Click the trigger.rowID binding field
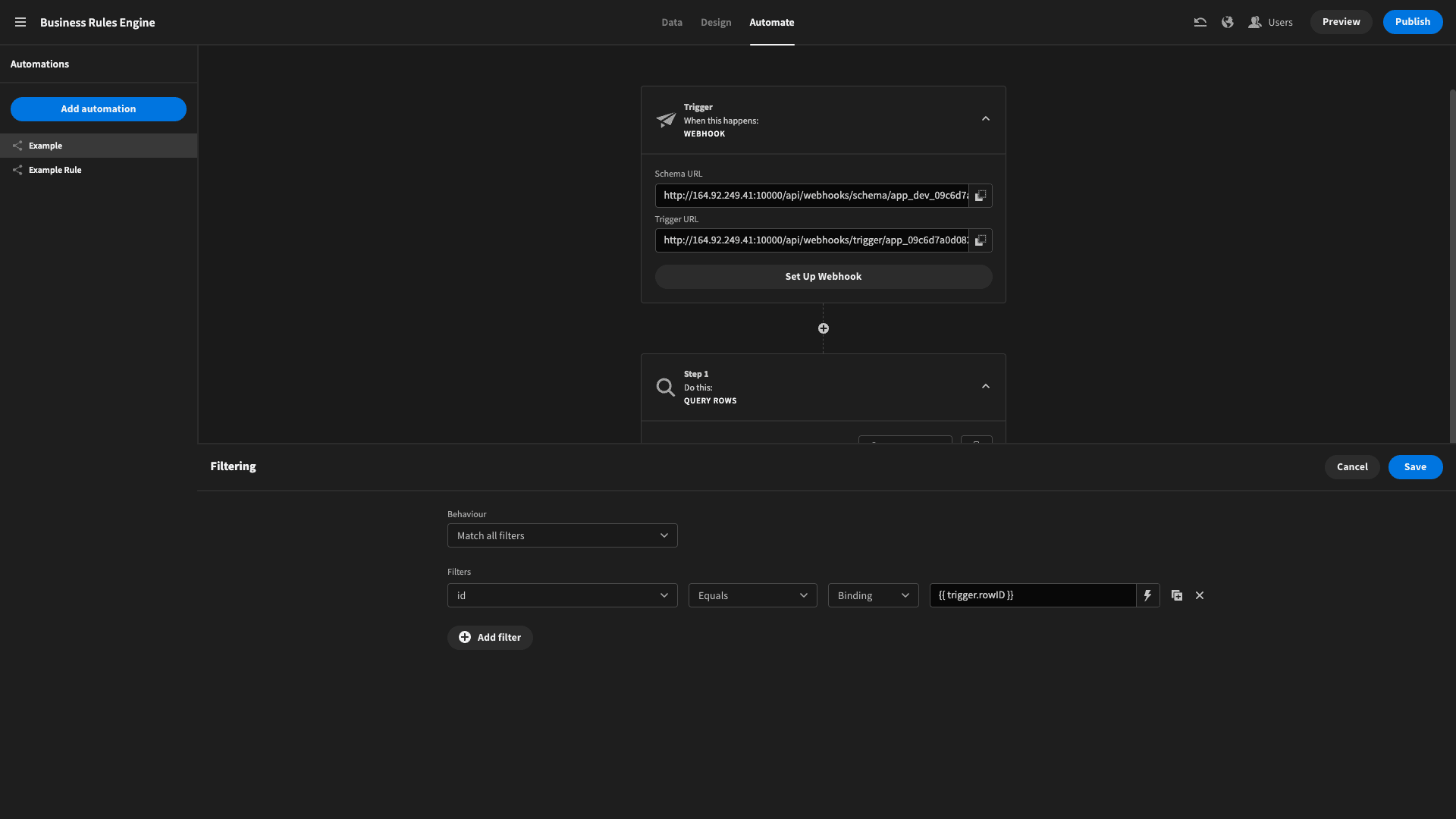Image resolution: width=1456 pixels, height=819 pixels. click(1033, 595)
